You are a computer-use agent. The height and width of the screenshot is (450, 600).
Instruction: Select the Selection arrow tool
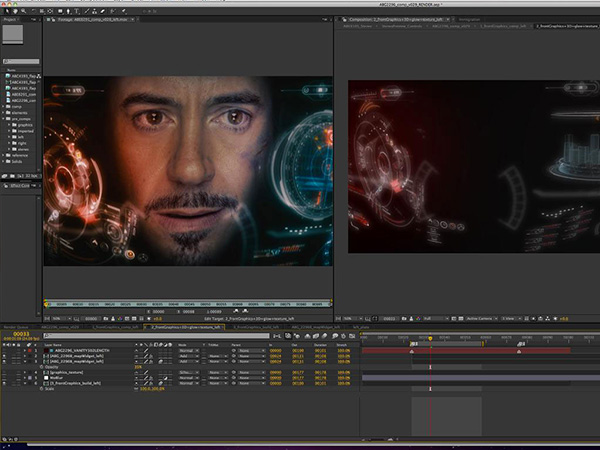point(7,11)
